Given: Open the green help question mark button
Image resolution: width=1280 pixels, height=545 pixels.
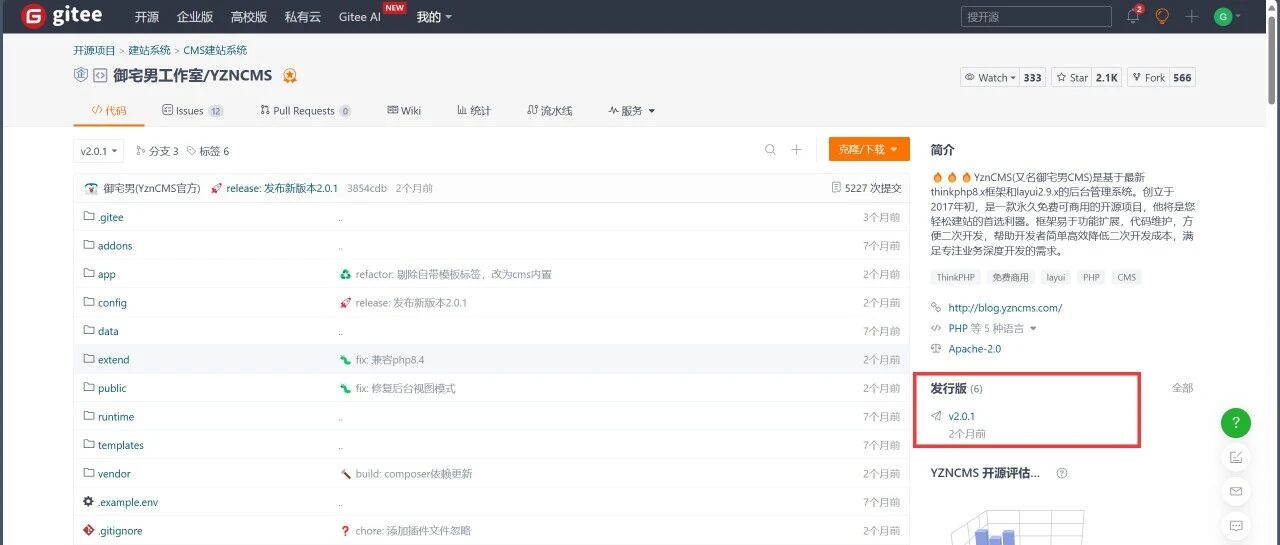Looking at the screenshot, I should click(x=1236, y=422).
